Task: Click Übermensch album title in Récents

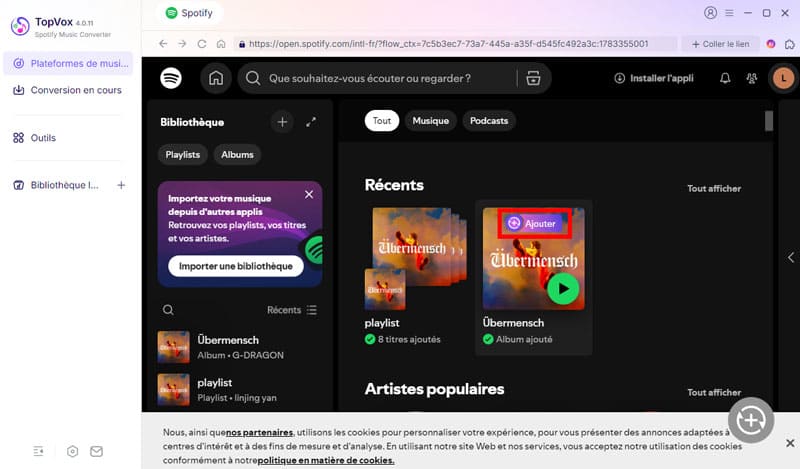Action: [513, 323]
